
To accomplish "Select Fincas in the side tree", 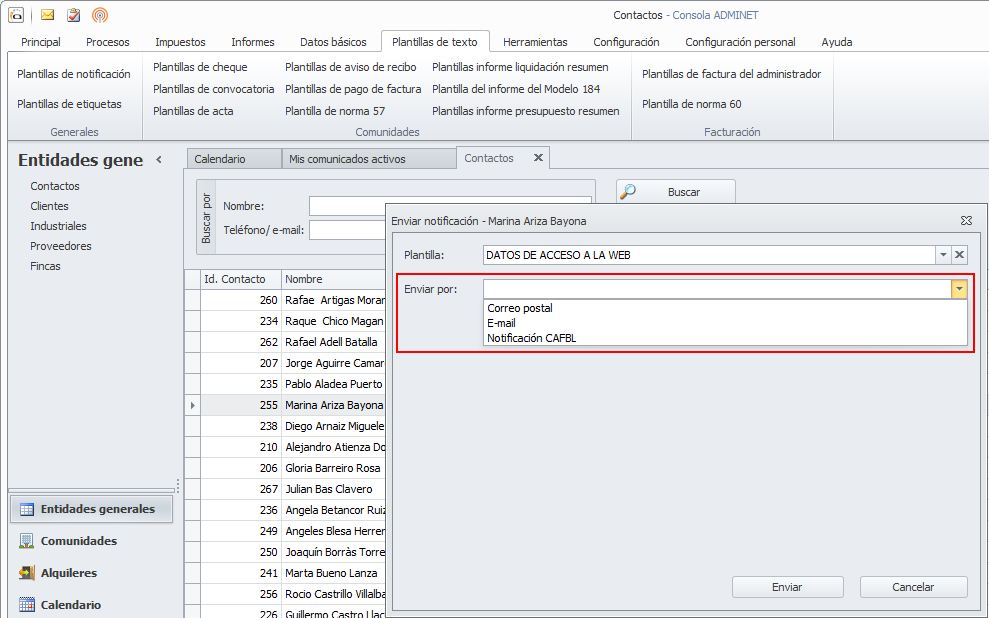I will click(x=45, y=266).
